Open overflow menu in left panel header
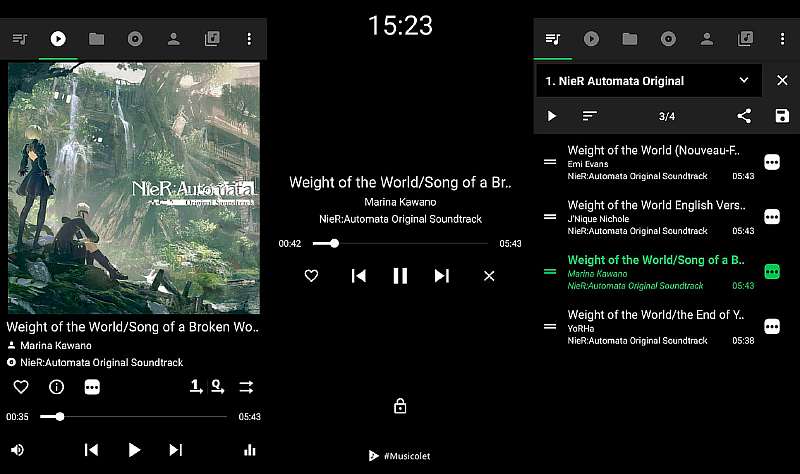The width and height of the screenshot is (800, 474). pyautogui.click(x=249, y=39)
